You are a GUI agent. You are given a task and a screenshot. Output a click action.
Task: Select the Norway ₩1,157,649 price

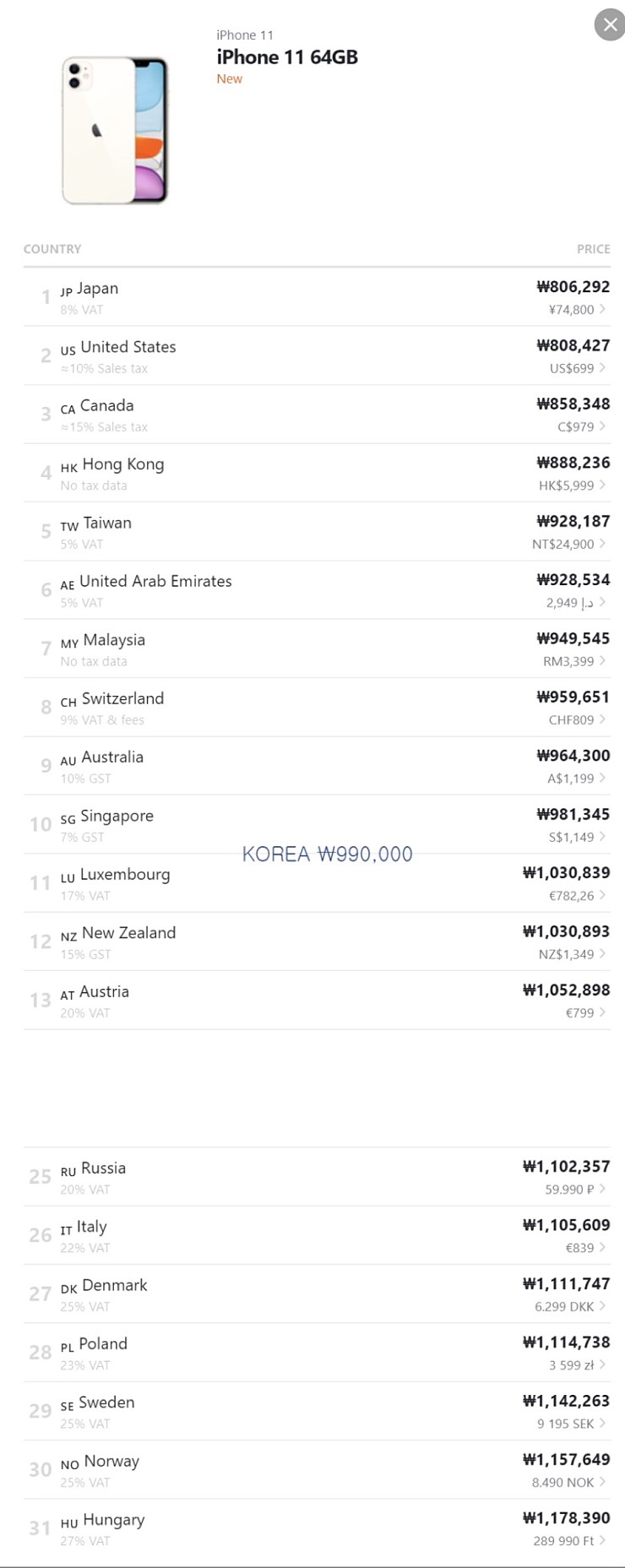(566, 1459)
